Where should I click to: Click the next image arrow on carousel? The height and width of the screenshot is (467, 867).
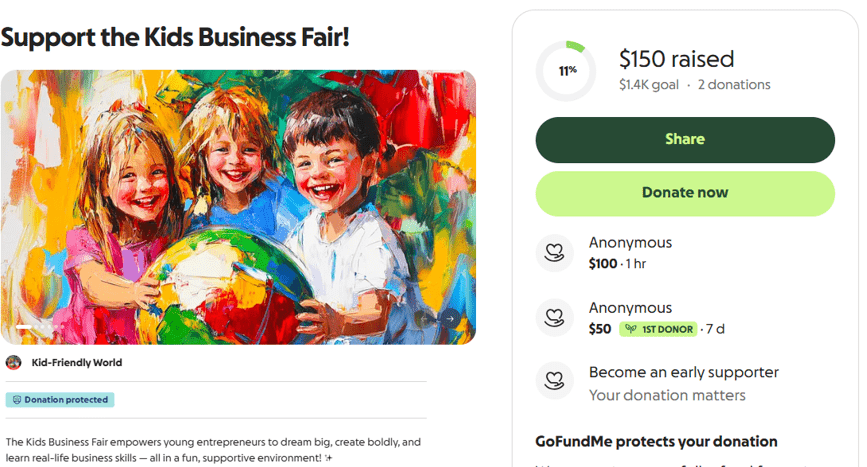(450, 319)
